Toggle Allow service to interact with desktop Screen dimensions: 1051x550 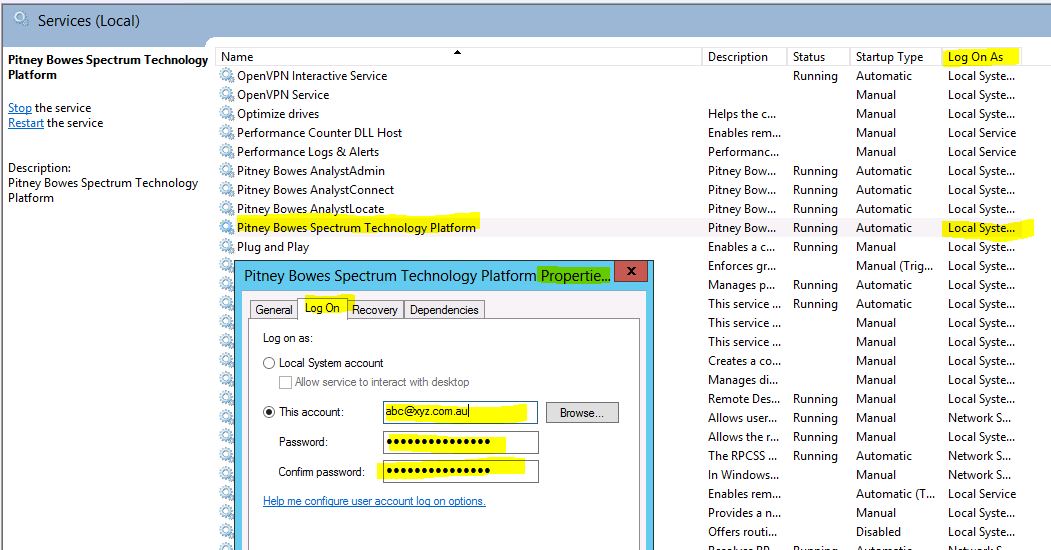[285, 383]
